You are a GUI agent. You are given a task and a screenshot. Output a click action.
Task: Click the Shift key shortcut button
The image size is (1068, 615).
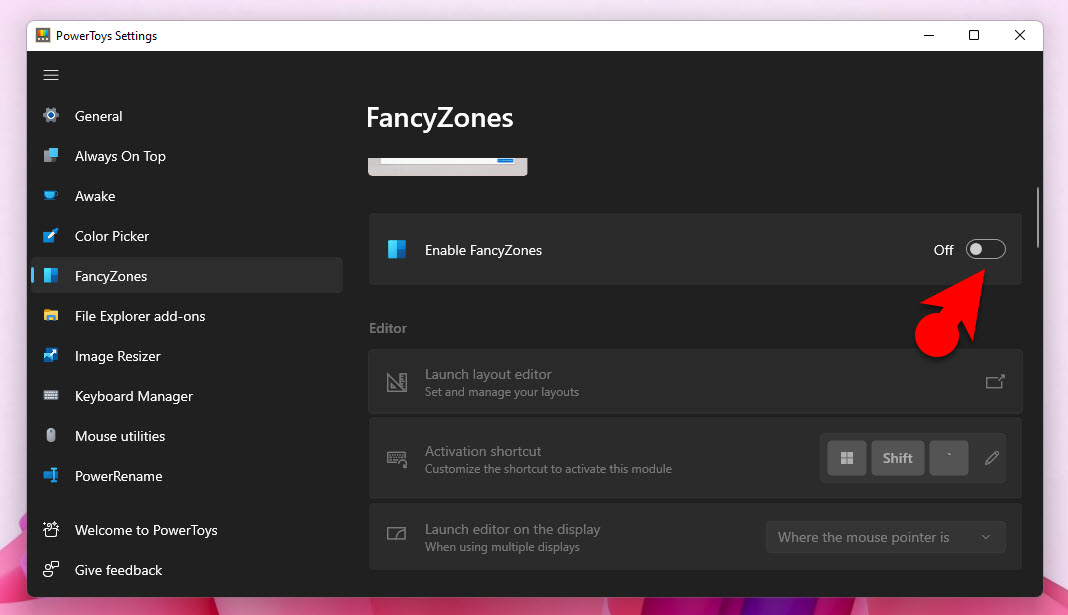[x=897, y=458]
